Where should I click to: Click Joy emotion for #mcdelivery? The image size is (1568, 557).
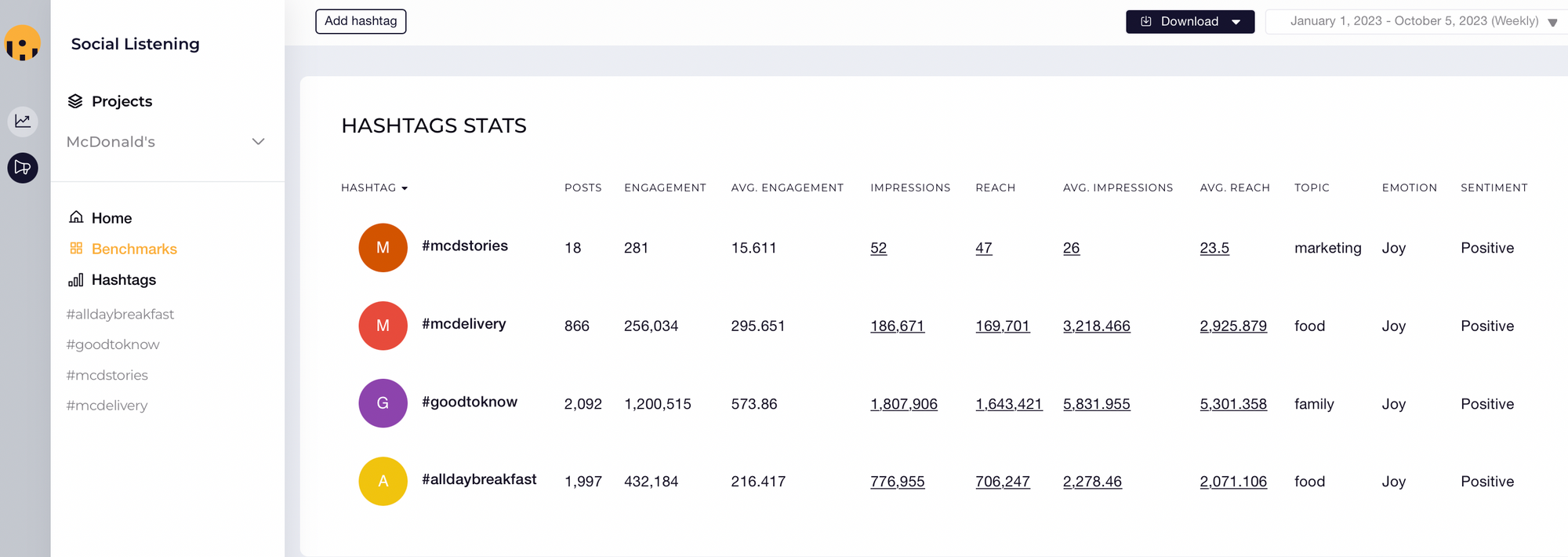pos(1393,326)
